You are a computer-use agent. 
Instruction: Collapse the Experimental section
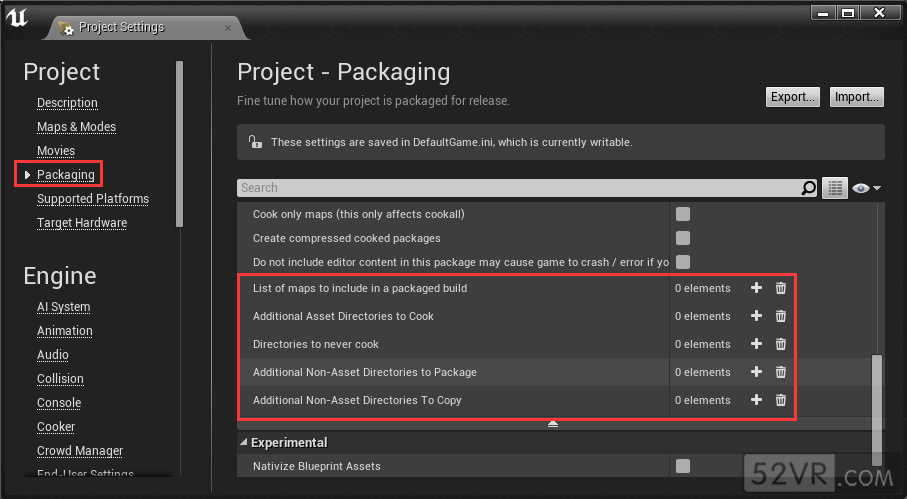[245, 442]
